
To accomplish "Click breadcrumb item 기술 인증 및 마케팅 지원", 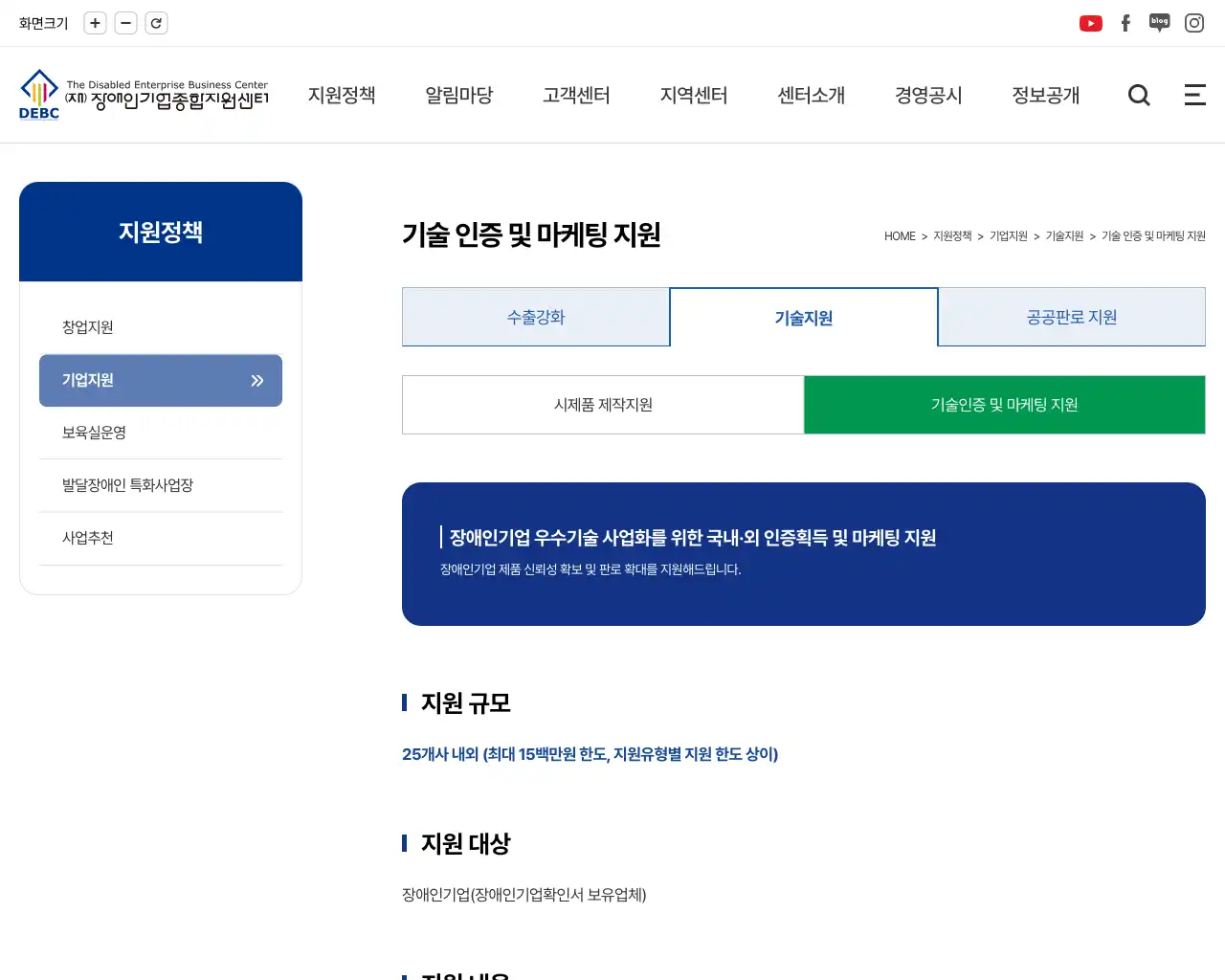I will (x=1153, y=236).
